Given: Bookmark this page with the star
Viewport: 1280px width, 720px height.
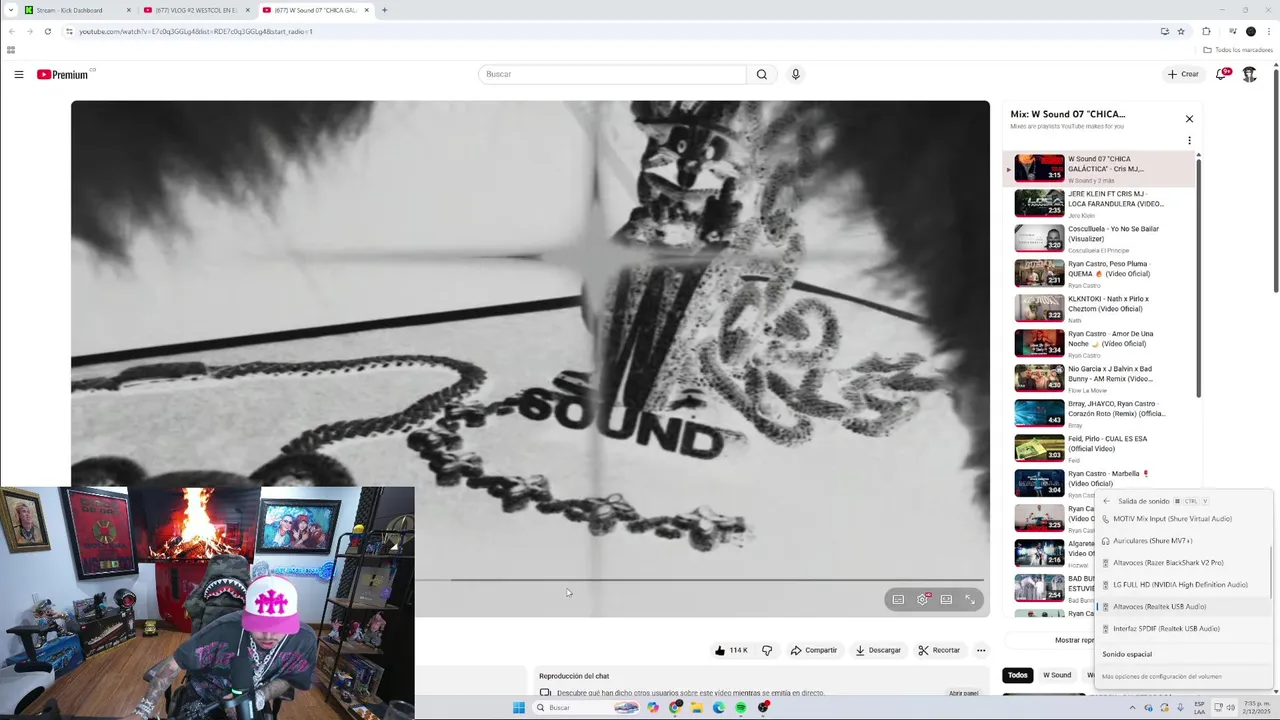Looking at the screenshot, I should 1181,31.
